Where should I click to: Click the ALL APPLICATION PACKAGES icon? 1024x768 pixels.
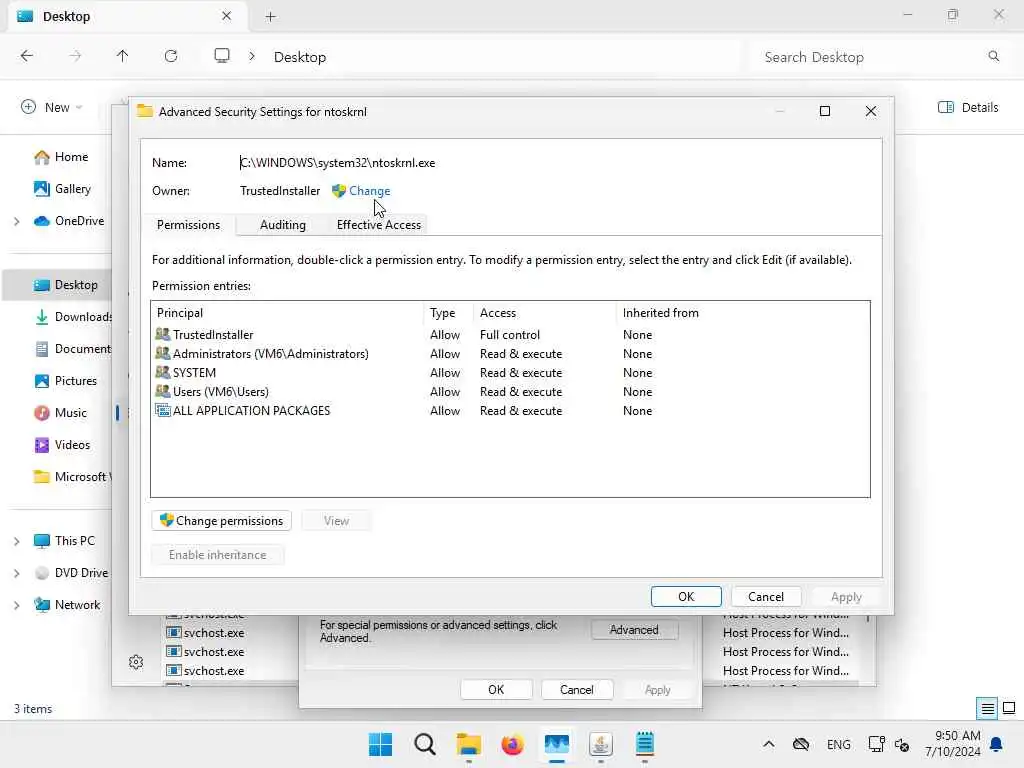(x=163, y=410)
